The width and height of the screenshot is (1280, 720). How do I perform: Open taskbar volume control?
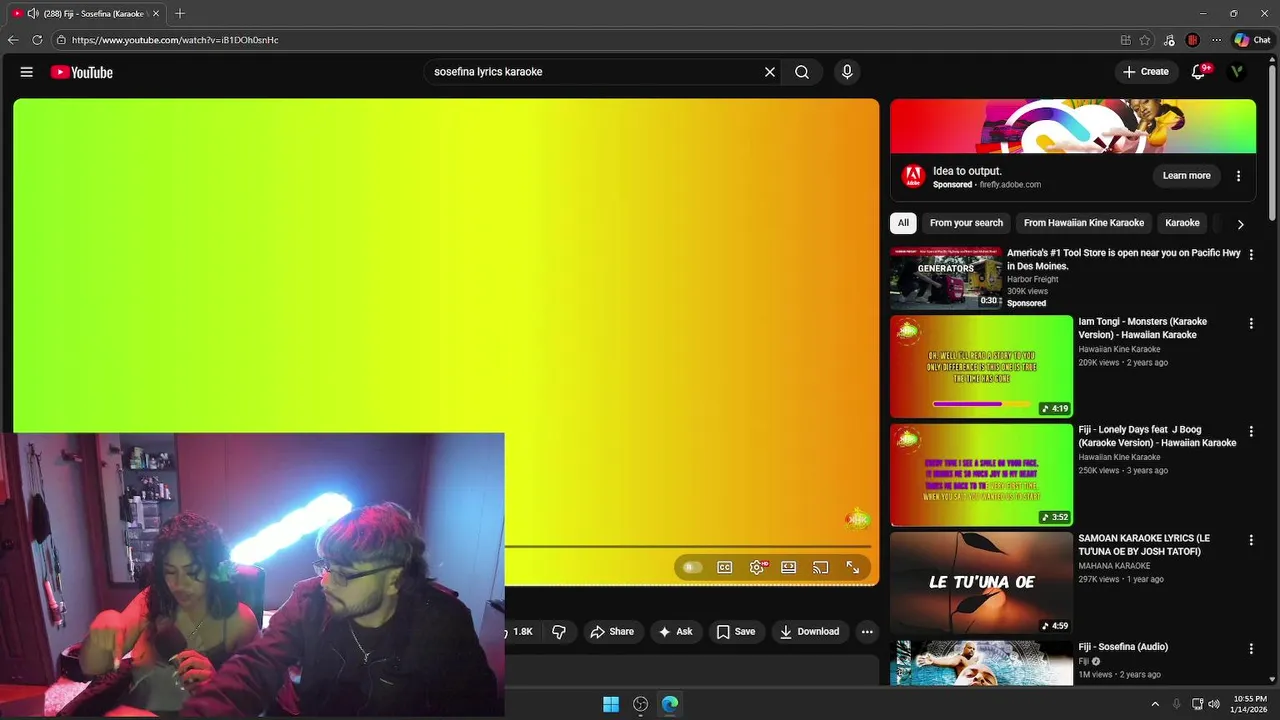point(1214,704)
